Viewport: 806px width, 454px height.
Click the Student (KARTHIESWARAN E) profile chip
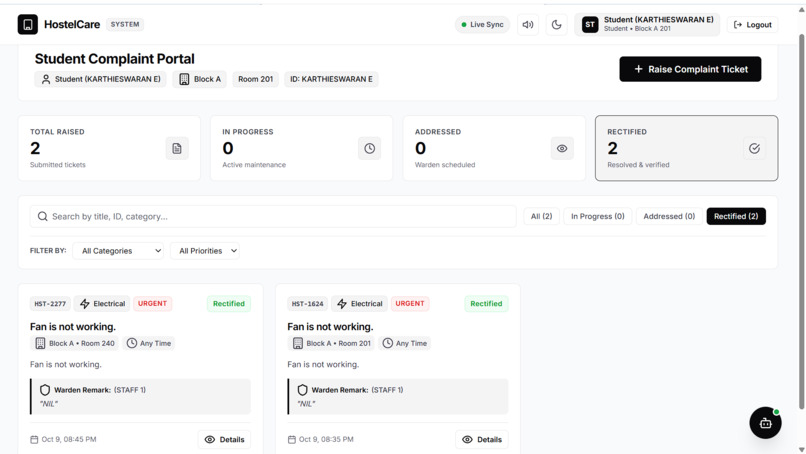click(100, 79)
